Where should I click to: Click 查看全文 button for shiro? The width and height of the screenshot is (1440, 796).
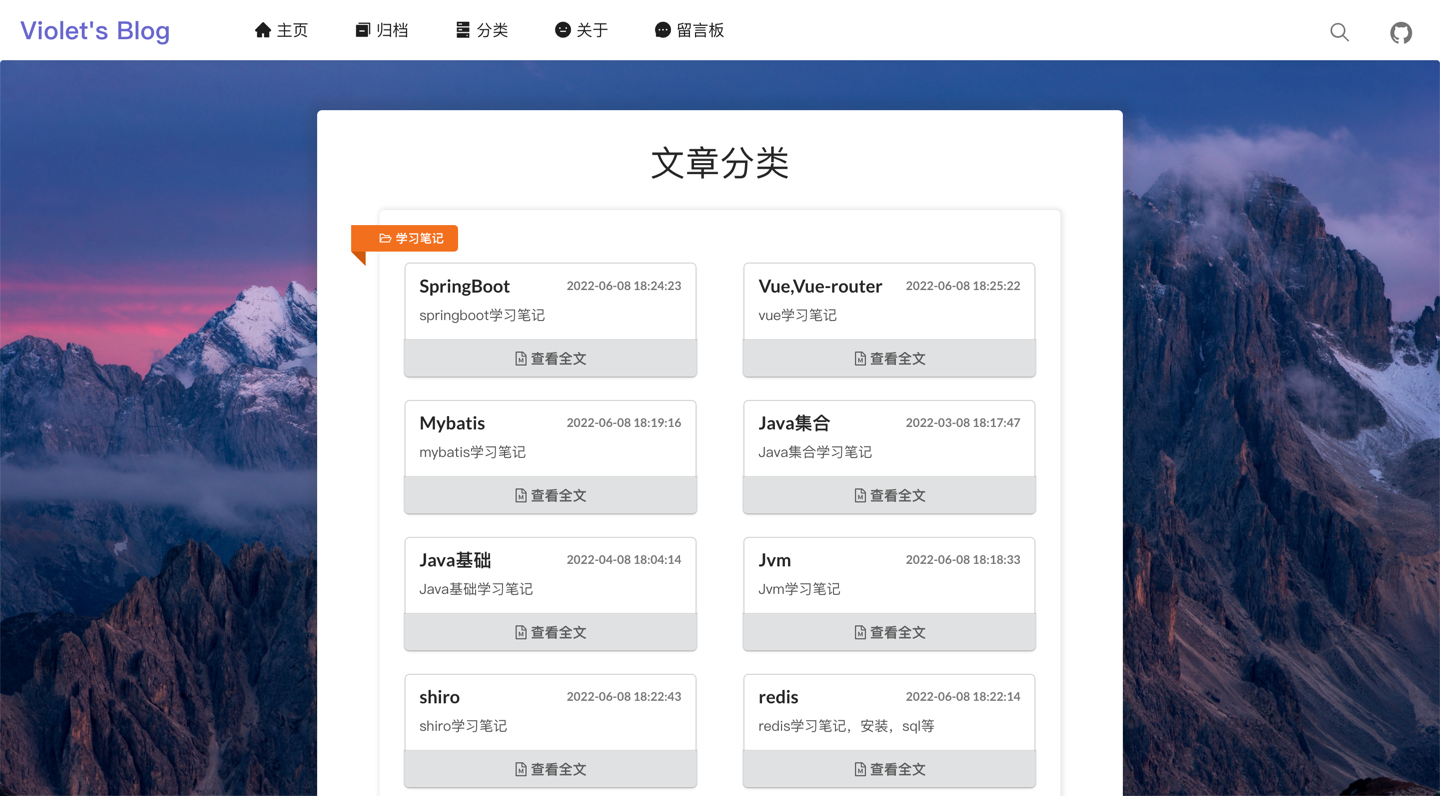tap(550, 769)
